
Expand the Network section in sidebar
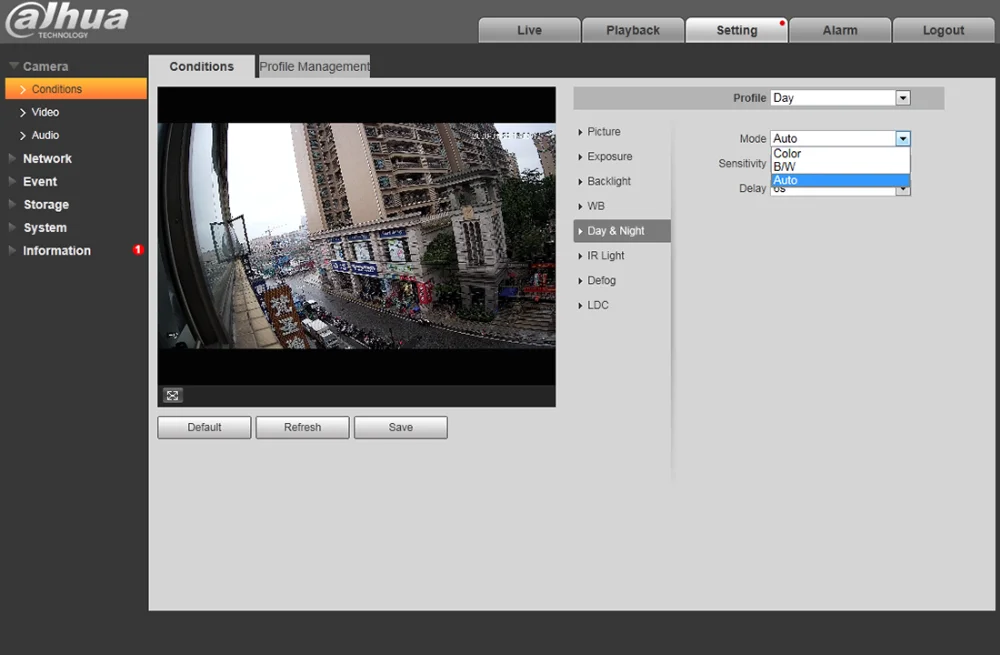tap(47, 159)
